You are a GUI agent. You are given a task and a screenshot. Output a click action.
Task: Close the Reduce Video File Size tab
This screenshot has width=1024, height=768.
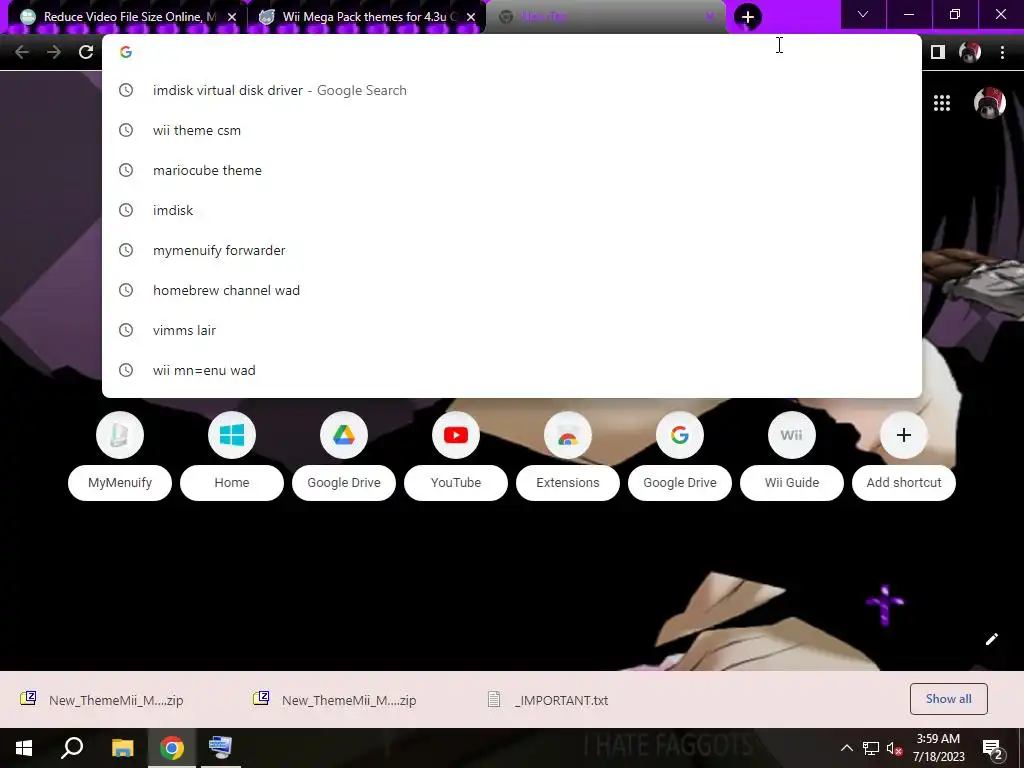[232, 17]
